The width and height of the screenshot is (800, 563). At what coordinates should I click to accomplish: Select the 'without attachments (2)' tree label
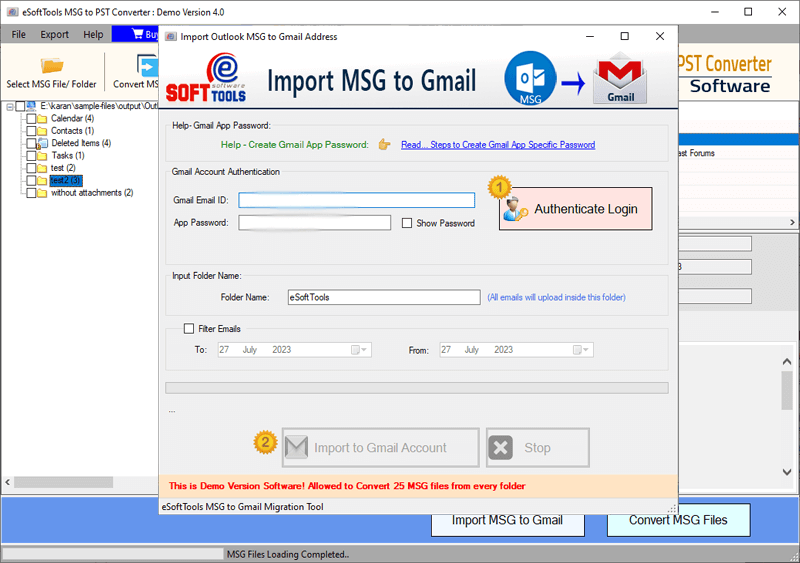click(92, 193)
